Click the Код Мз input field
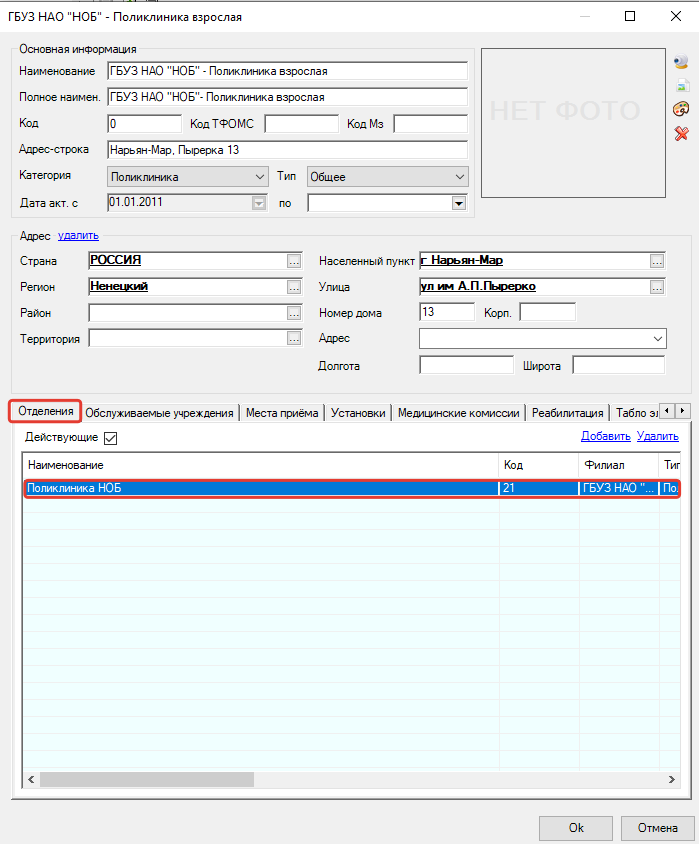The width and height of the screenshot is (699, 844). 430,124
